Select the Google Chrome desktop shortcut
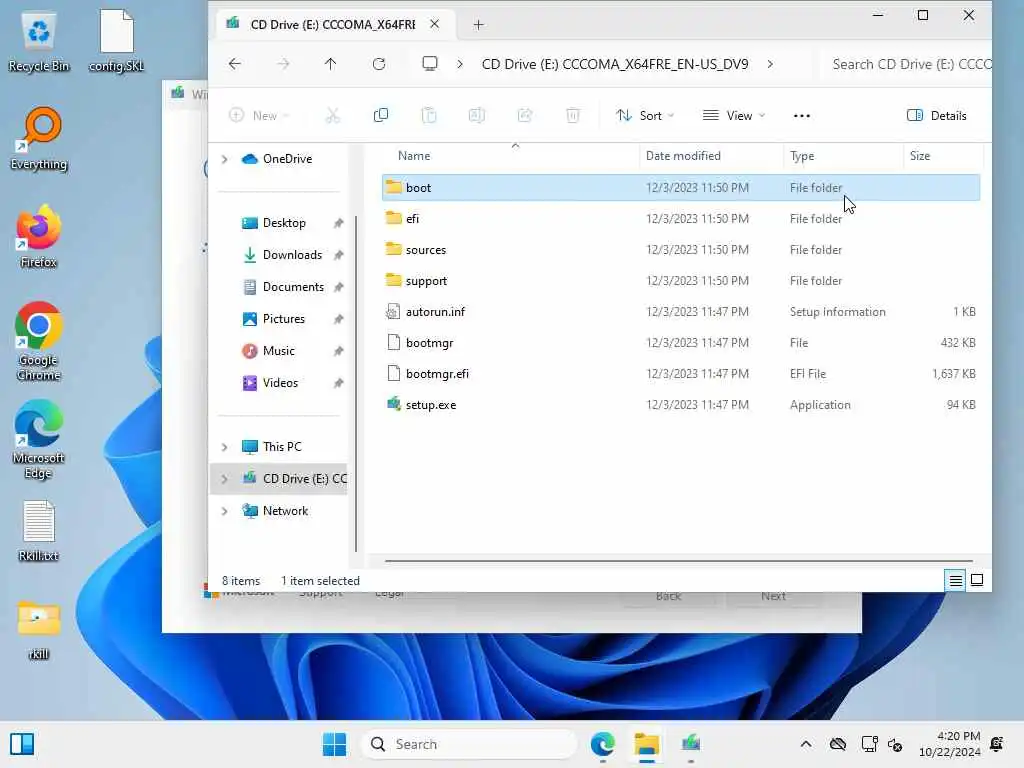The height and width of the screenshot is (768, 1024). 39,342
